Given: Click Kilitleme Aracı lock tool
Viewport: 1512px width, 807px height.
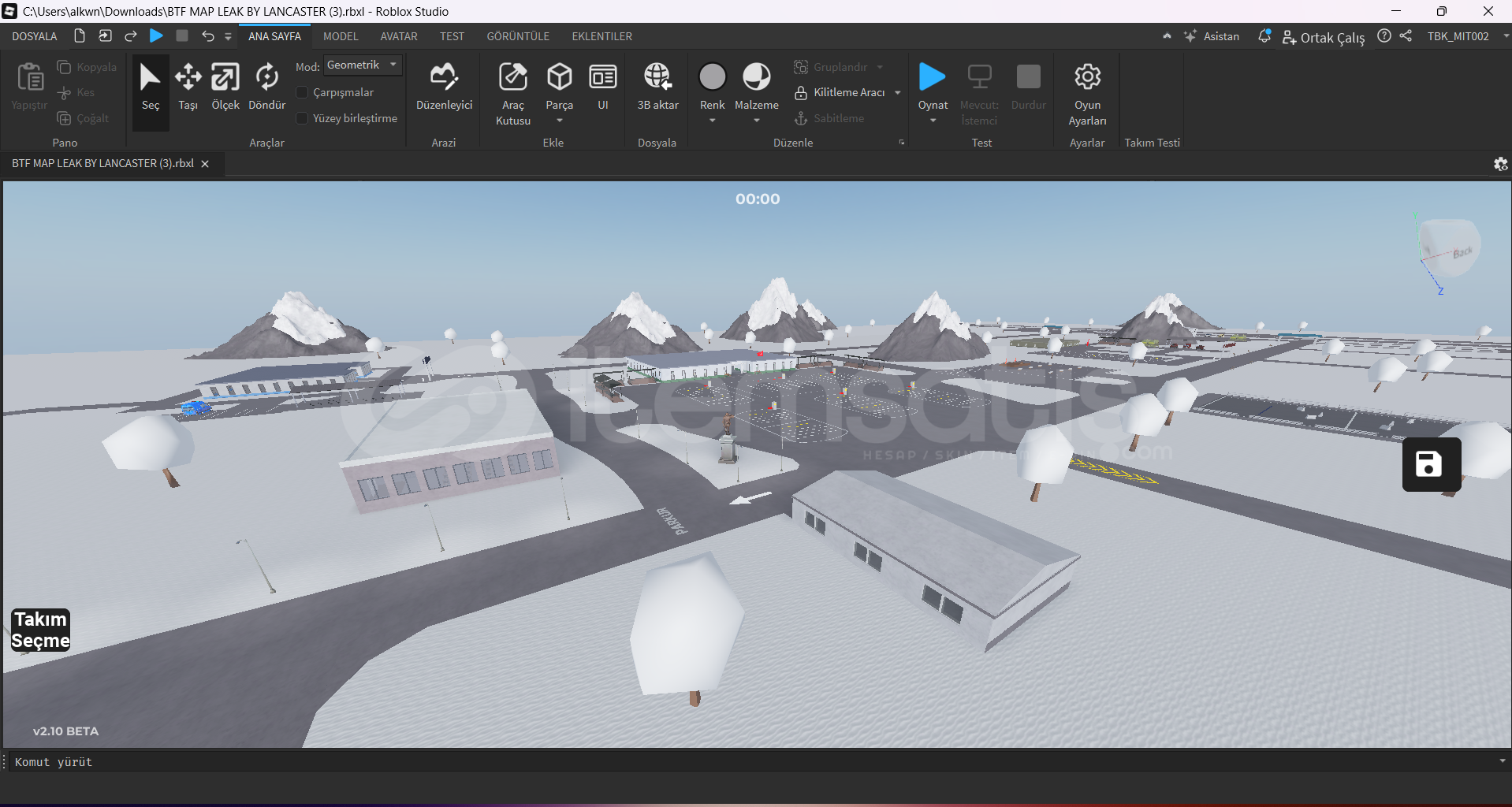Looking at the screenshot, I should click(840, 93).
